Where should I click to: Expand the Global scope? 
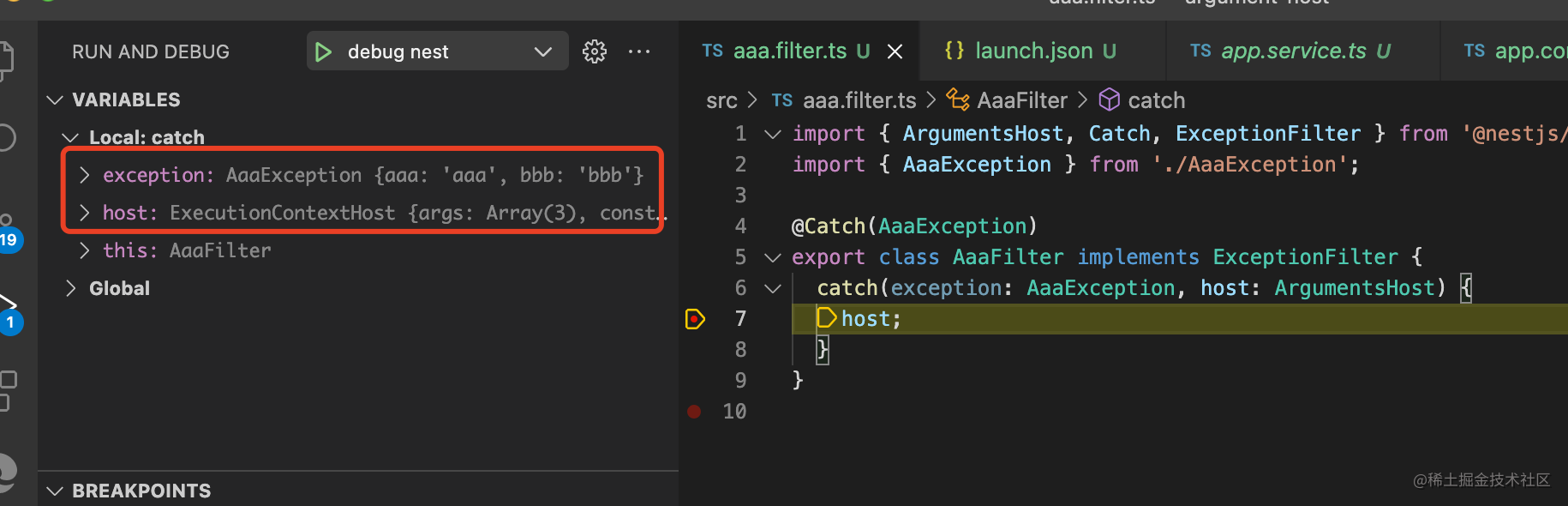coord(71,288)
